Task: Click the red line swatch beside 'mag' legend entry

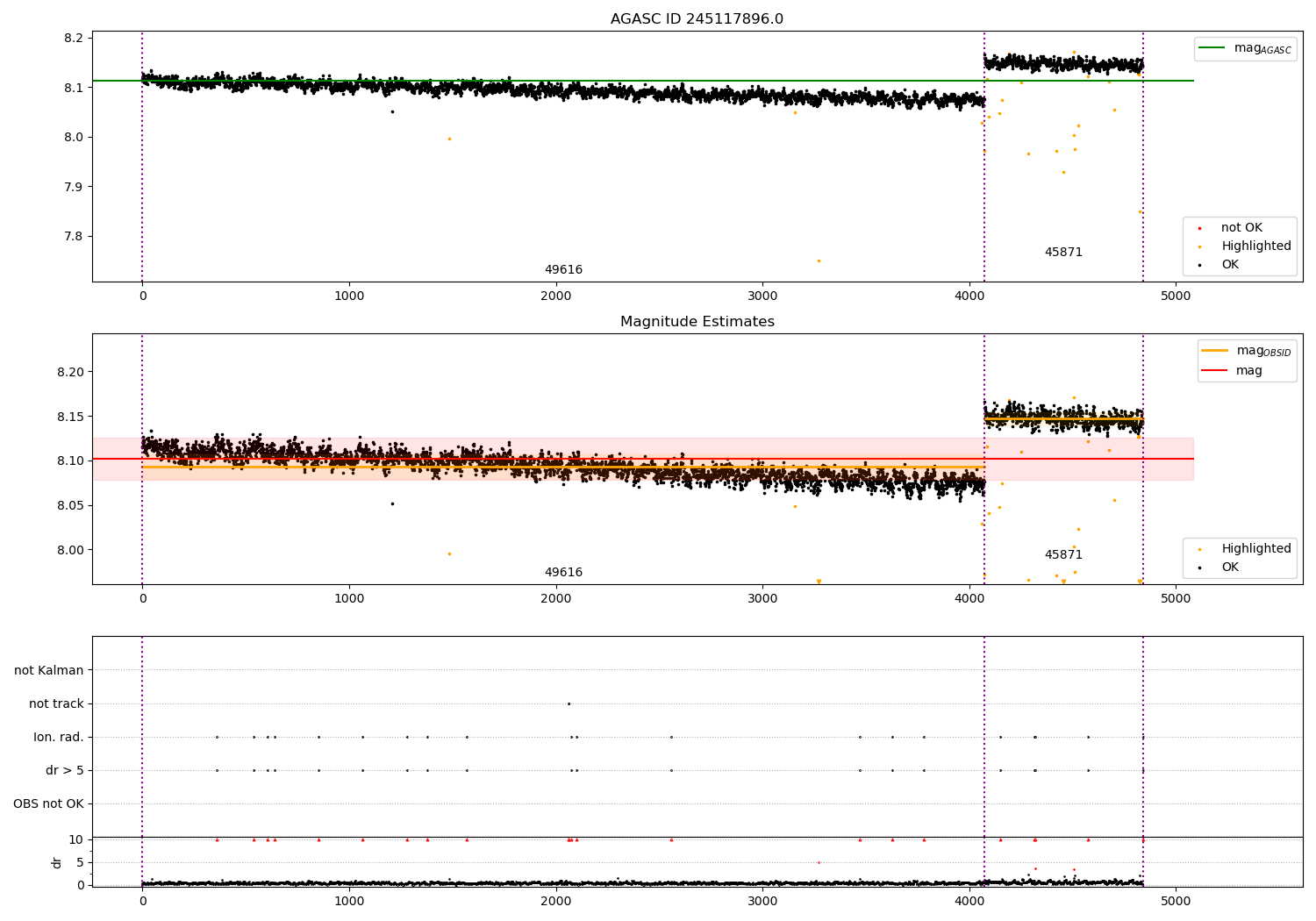Action: coord(1214,370)
